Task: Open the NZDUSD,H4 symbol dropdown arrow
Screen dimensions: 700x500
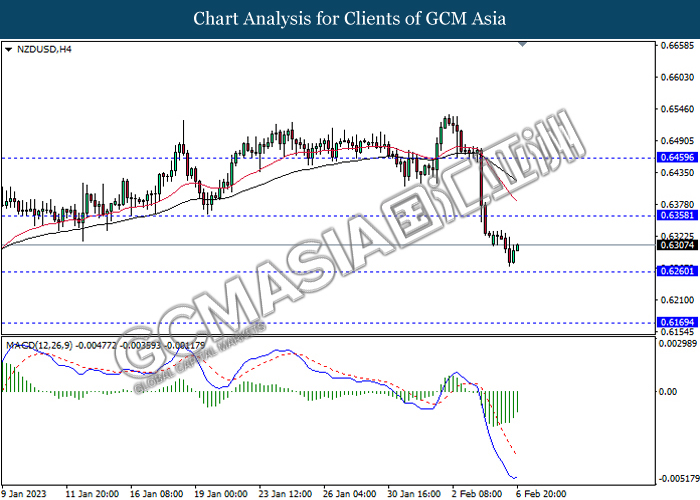Action: coord(8,50)
